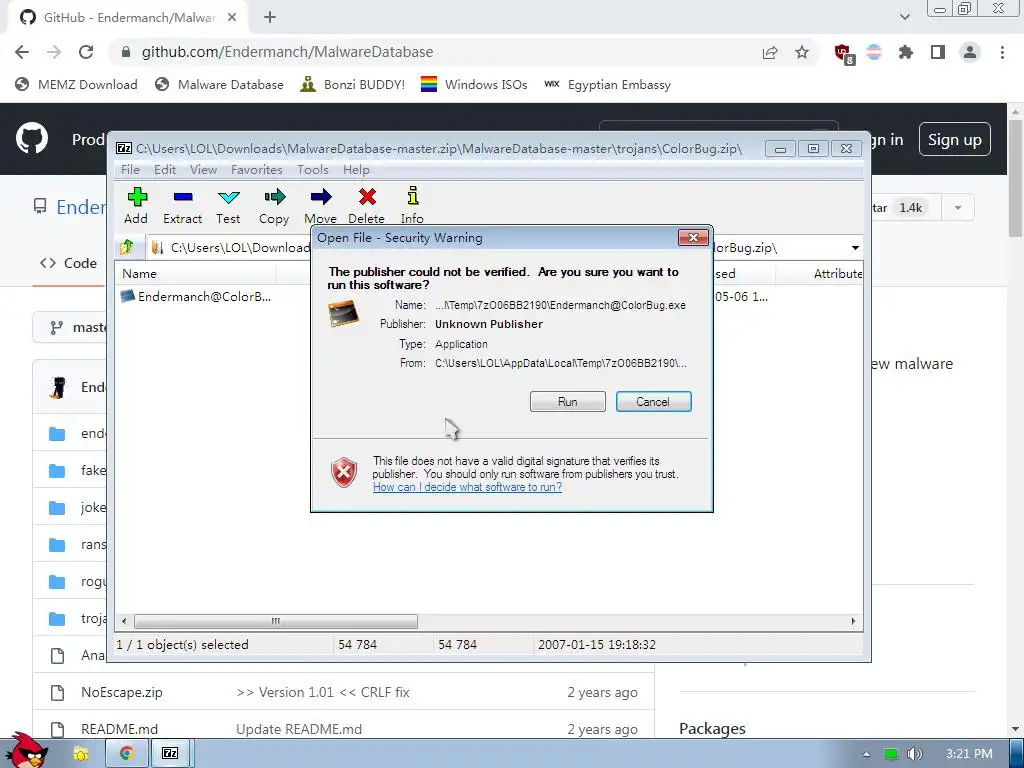Open 'How can I decide what software to run?'
This screenshot has height=768, width=1024.
pos(467,487)
